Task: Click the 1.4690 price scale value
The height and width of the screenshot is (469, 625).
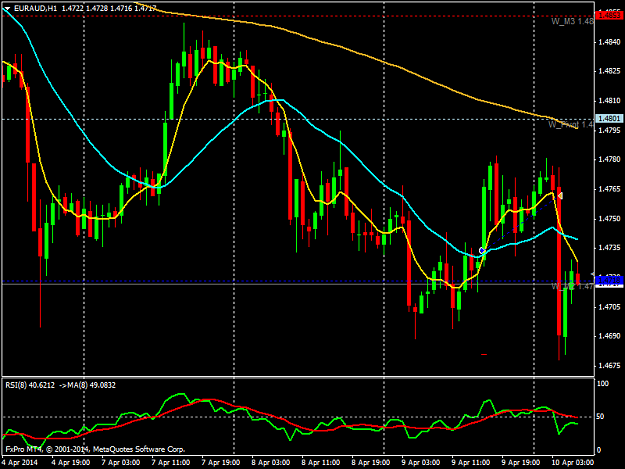Action: point(609,336)
